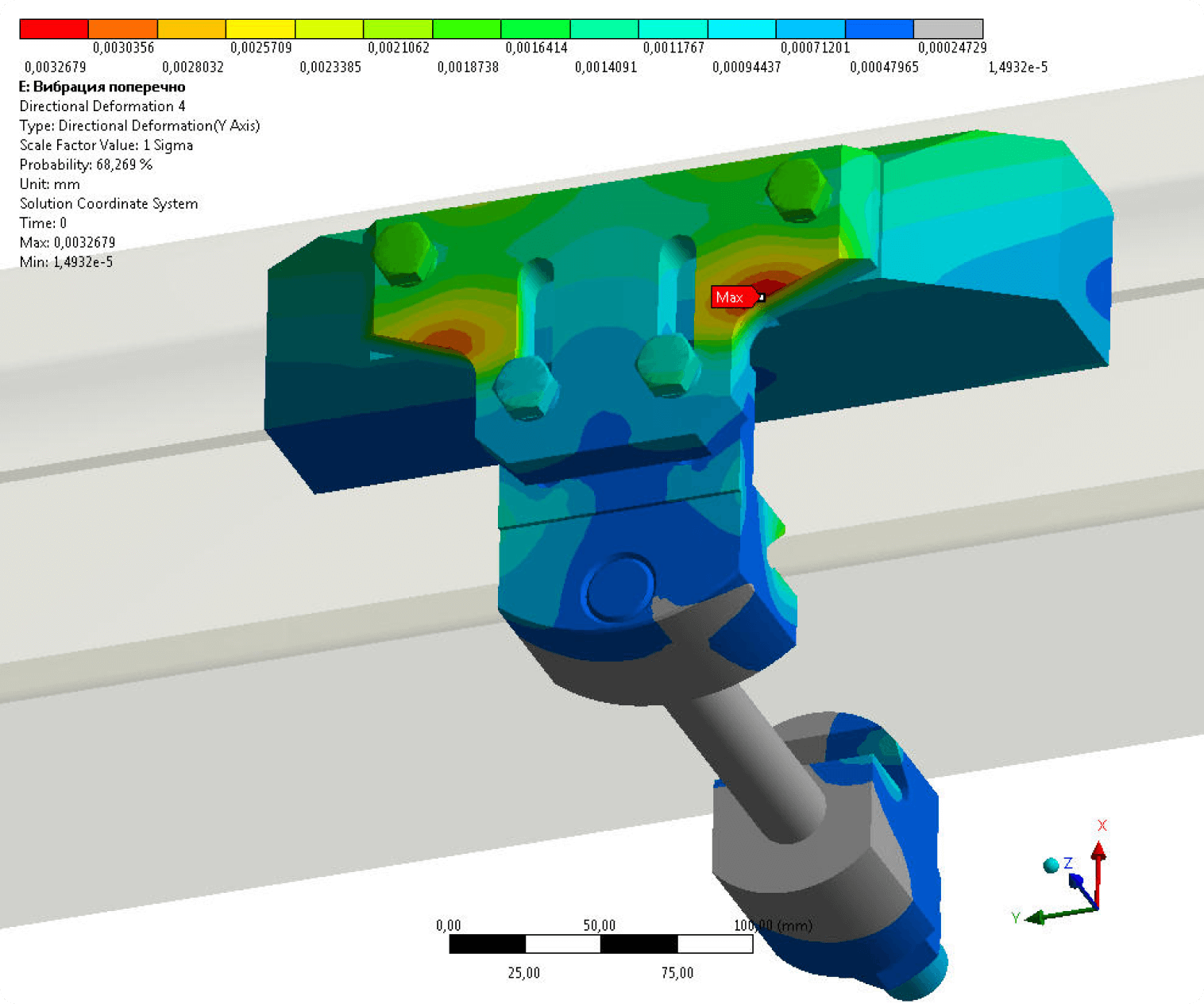Click the legend value 0,0021062
The image size is (1204, 1004).
pos(399,48)
